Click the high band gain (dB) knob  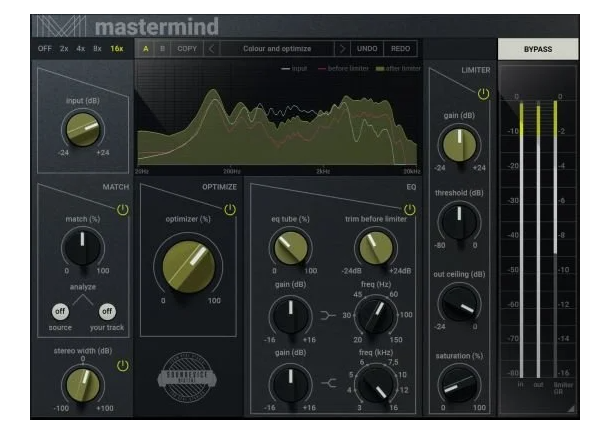tap(291, 384)
